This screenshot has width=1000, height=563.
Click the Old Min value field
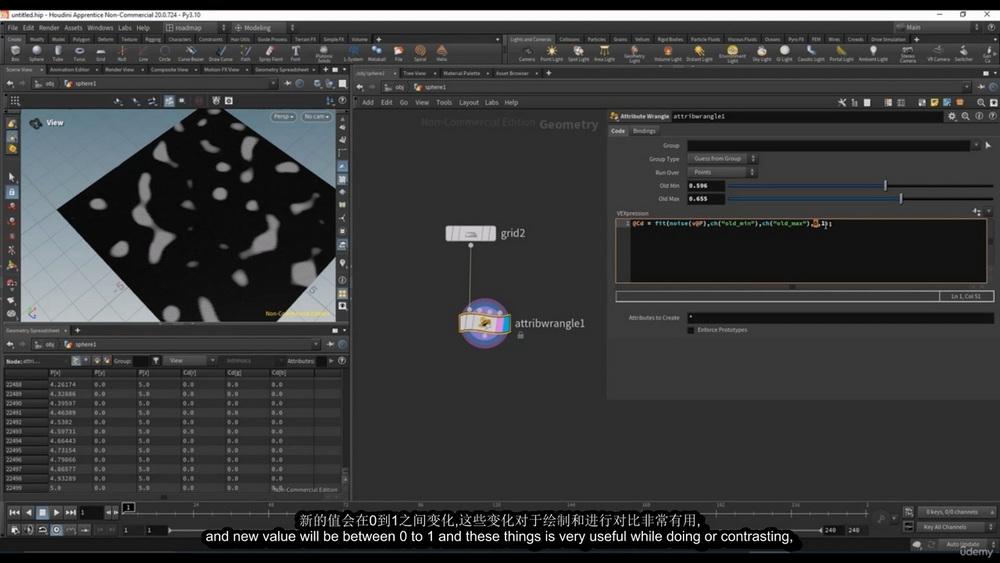[x=705, y=186]
